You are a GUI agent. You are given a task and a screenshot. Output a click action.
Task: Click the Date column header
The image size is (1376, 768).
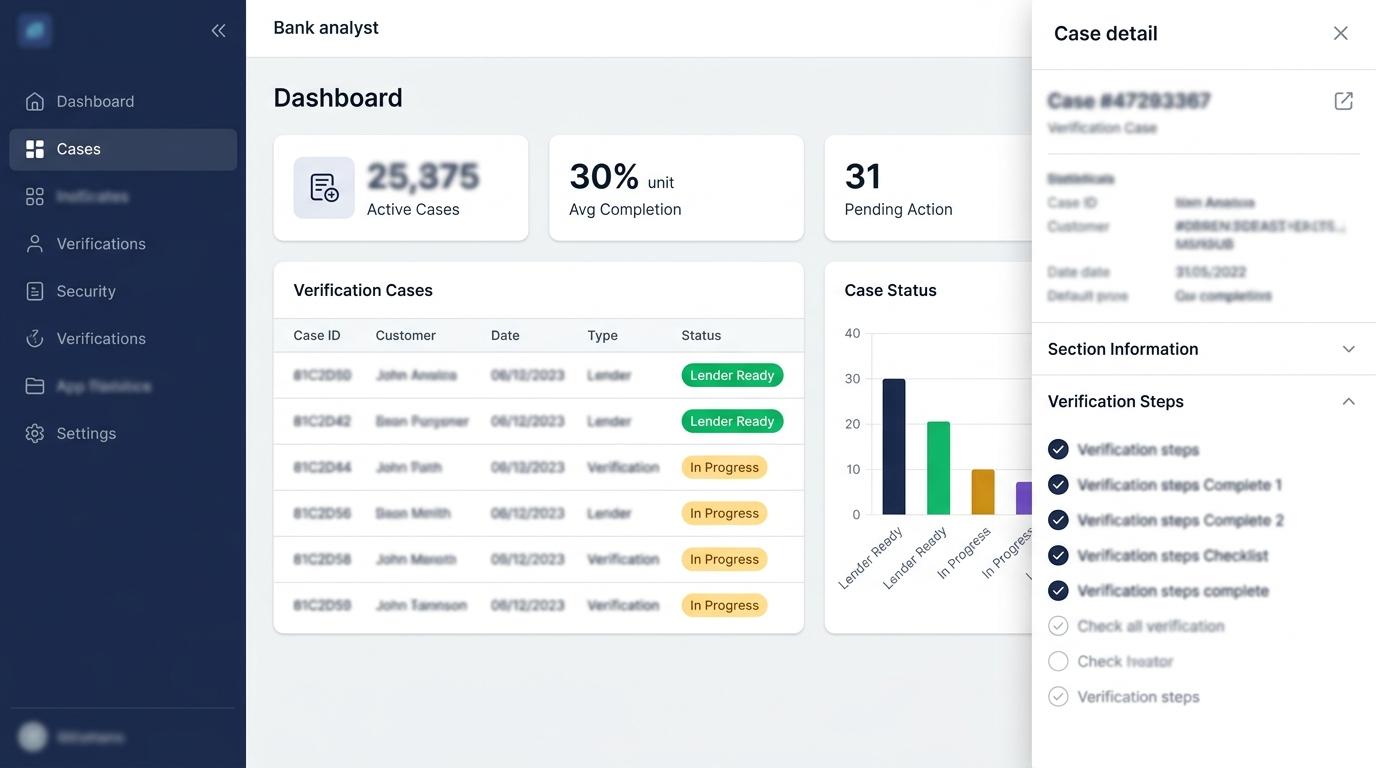(x=505, y=336)
